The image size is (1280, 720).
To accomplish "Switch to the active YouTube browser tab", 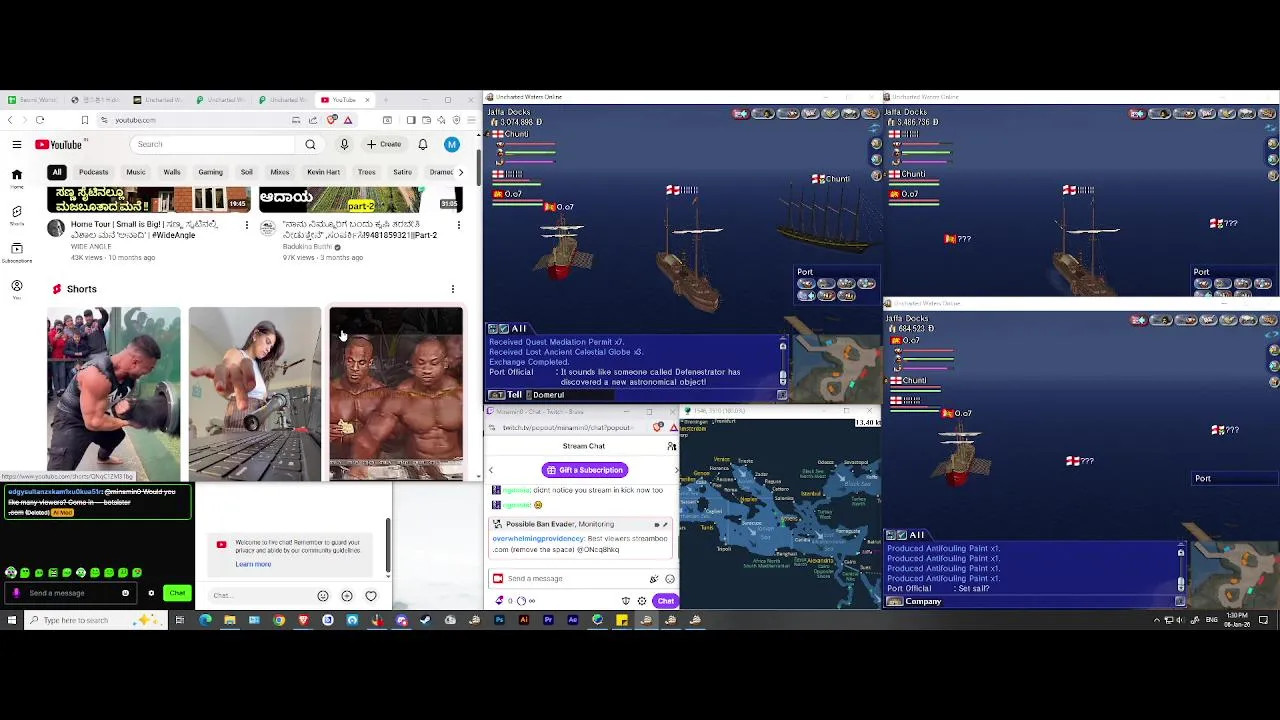I will [x=343, y=100].
